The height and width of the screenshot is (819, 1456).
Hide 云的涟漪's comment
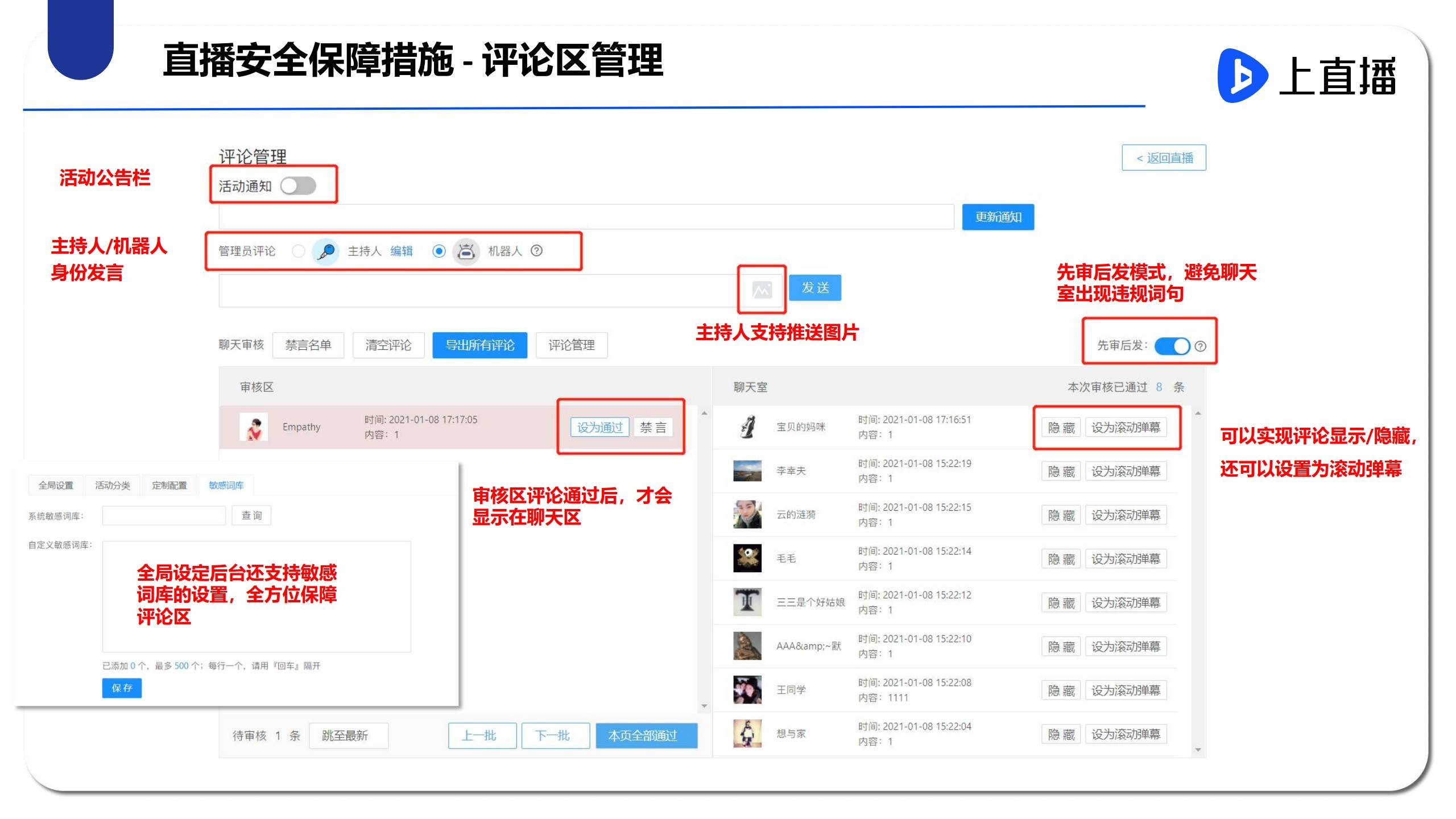(1061, 515)
